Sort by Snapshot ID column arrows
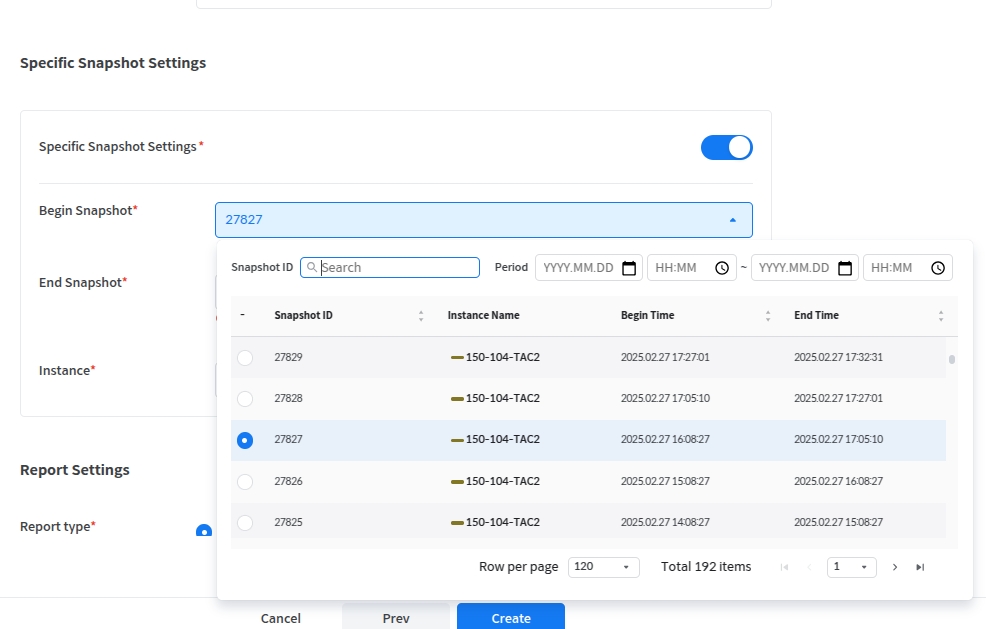 point(421,316)
